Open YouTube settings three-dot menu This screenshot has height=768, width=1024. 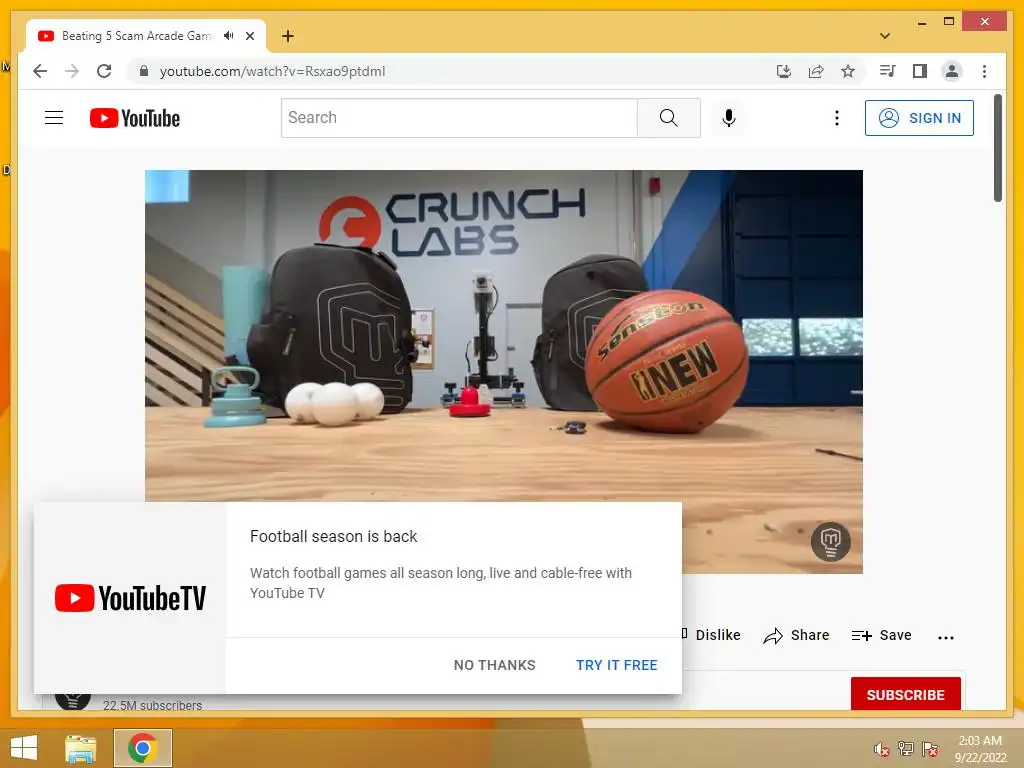pos(837,118)
